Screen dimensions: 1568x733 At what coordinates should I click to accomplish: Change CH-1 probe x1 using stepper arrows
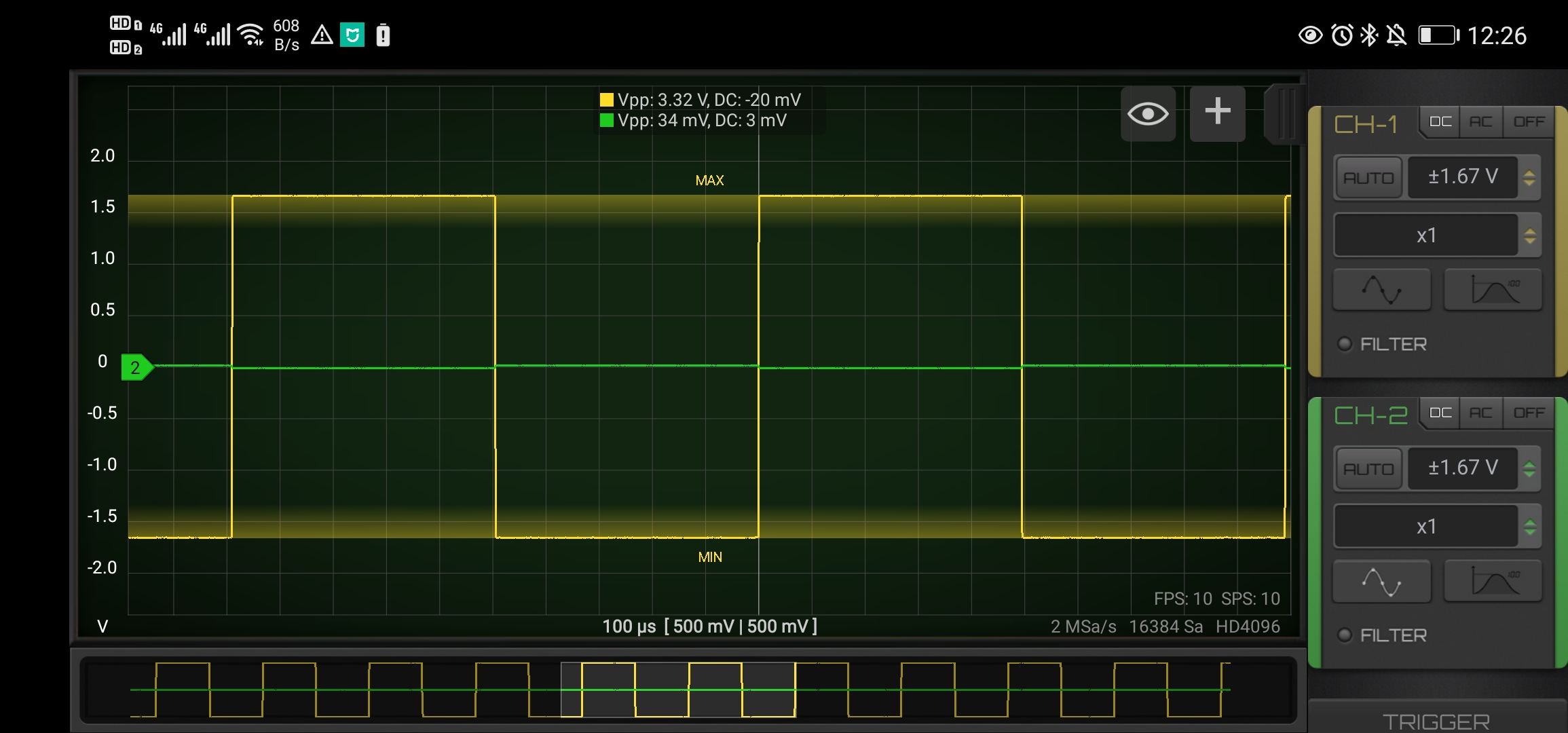point(1529,236)
